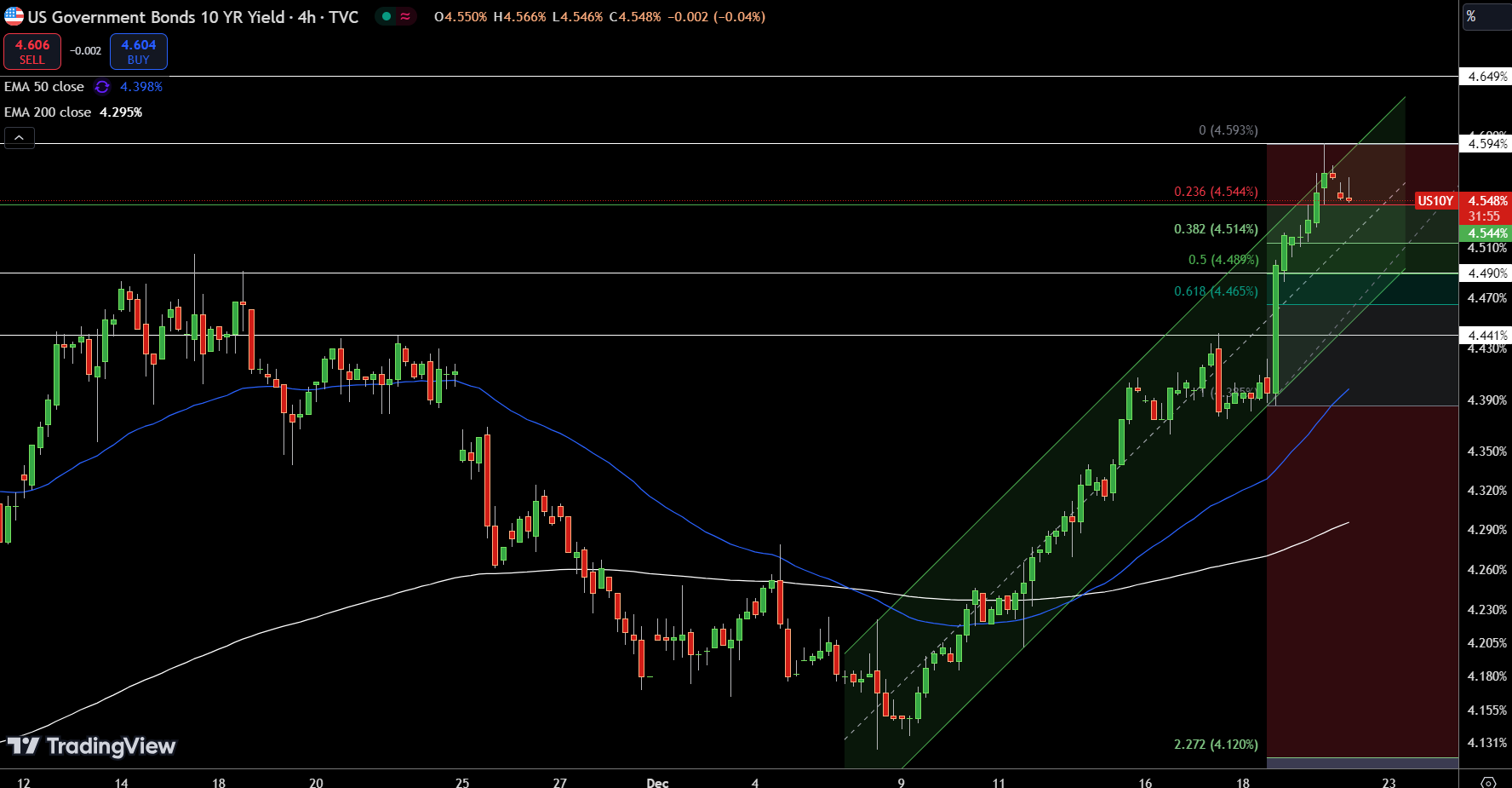
Task: Click the 4.606 SELL button
Action: point(32,52)
